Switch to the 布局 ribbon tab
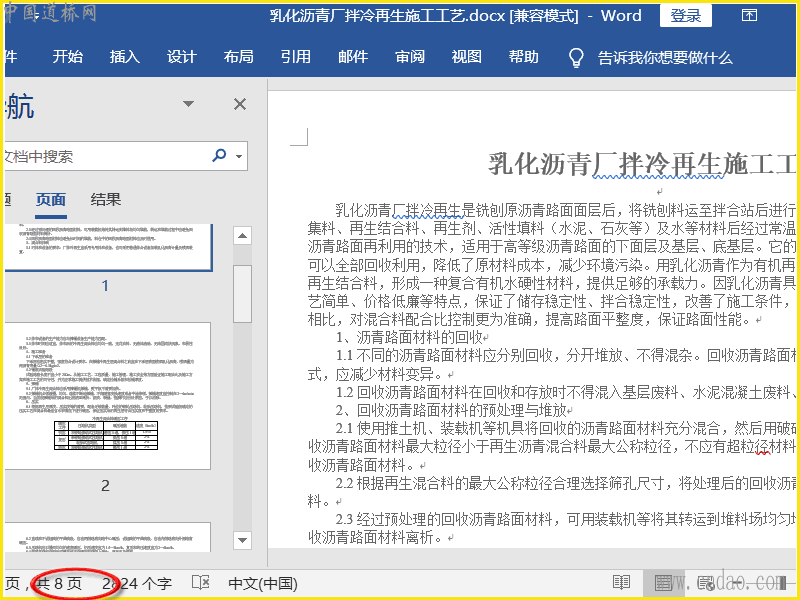The height and width of the screenshot is (600, 800). (x=239, y=57)
